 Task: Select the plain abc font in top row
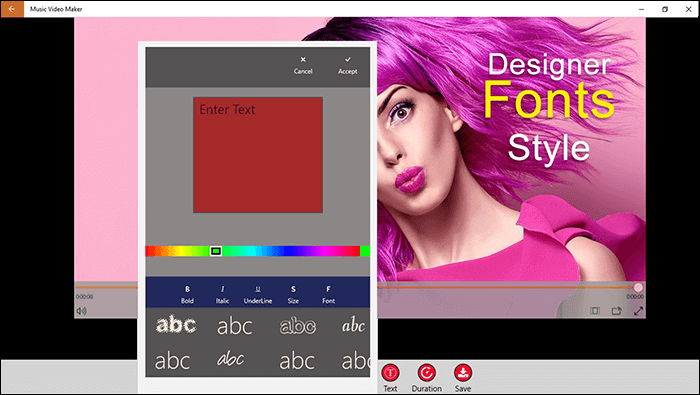(x=235, y=326)
